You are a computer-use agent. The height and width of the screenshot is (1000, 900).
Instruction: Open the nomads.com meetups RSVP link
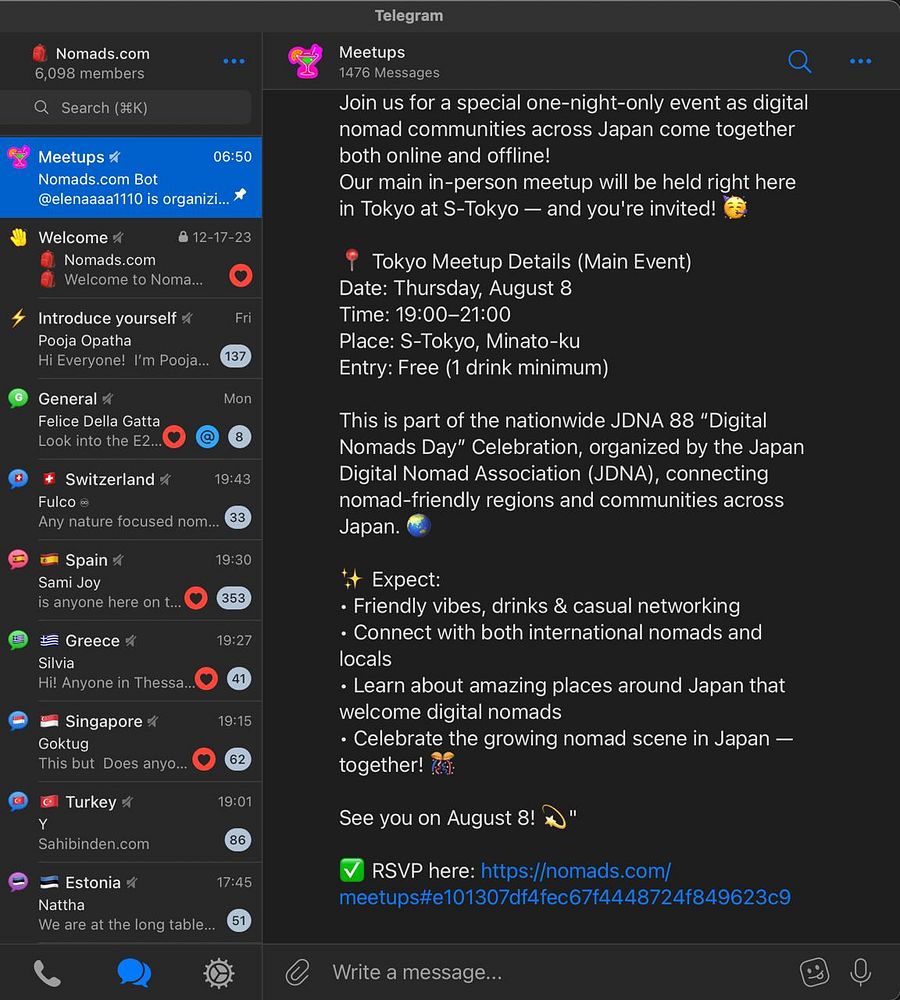pyautogui.click(x=565, y=884)
